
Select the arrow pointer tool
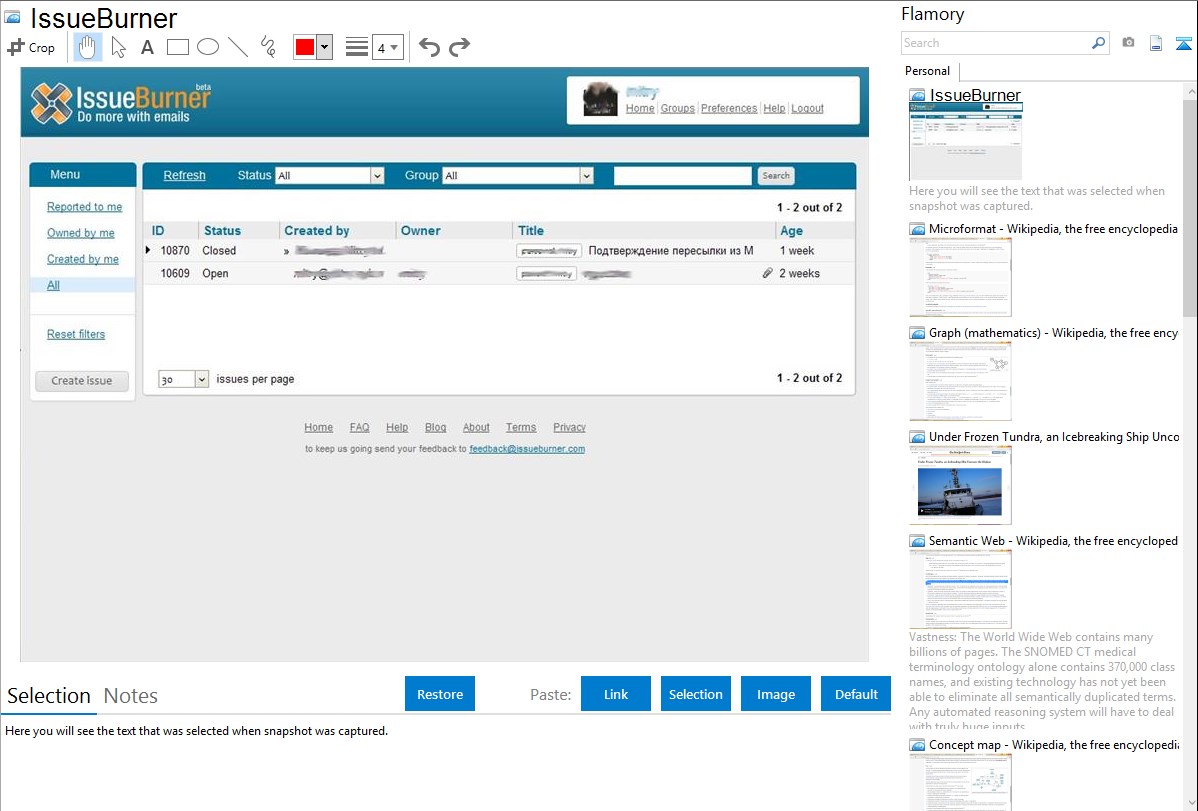point(118,47)
